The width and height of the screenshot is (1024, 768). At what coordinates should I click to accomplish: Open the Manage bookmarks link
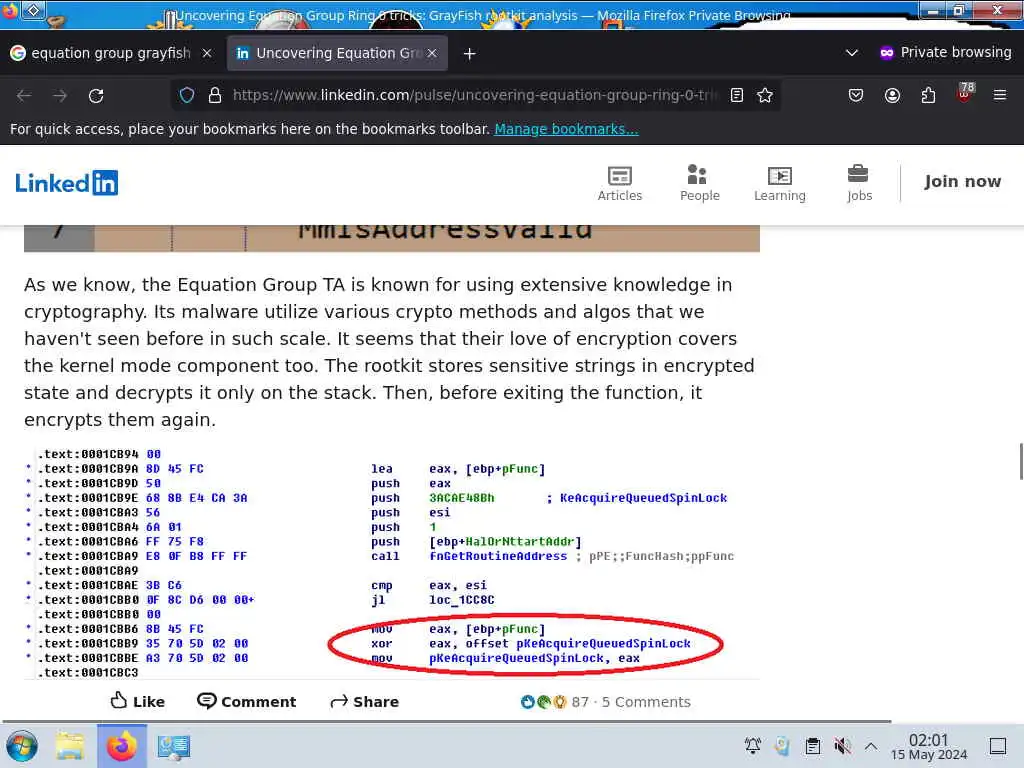pos(566,129)
